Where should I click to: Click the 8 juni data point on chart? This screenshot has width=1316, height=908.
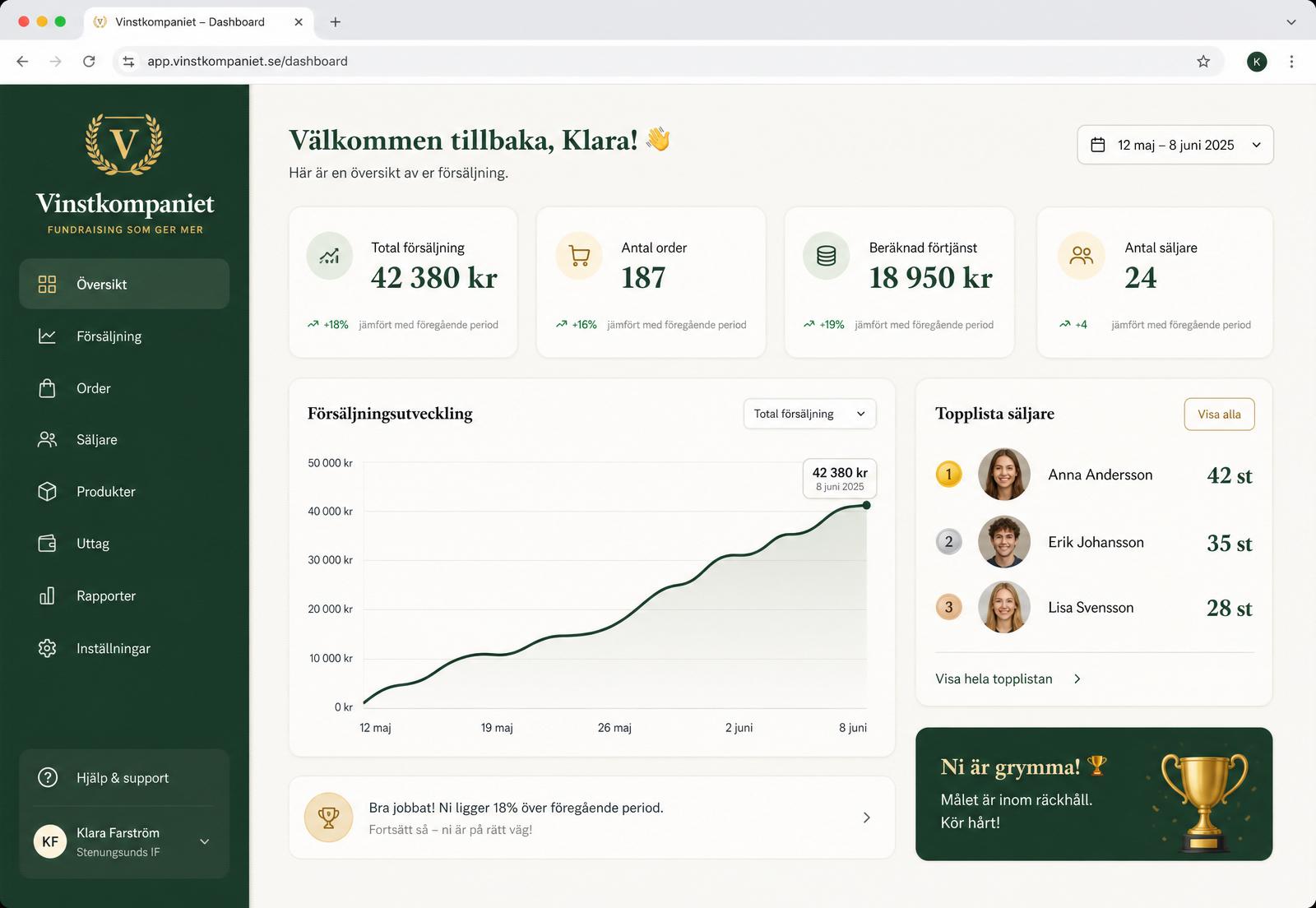(x=866, y=505)
